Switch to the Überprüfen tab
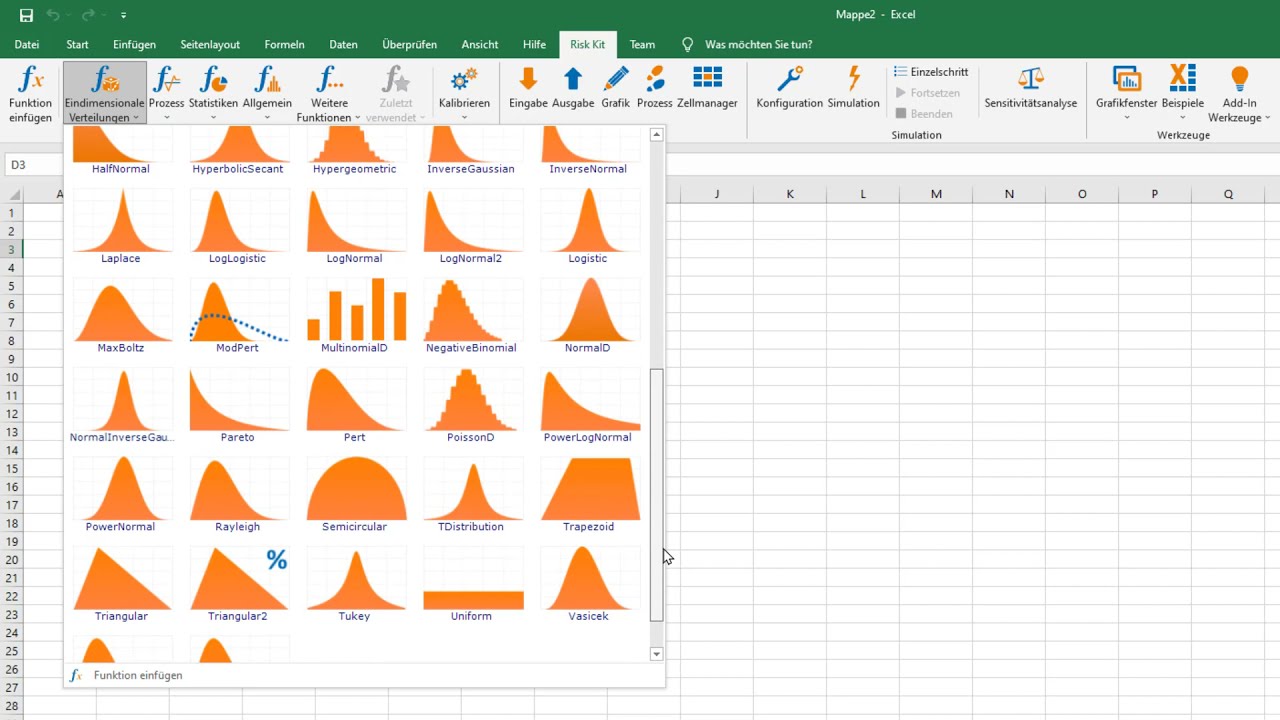This screenshot has width=1280, height=720. (x=410, y=45)
